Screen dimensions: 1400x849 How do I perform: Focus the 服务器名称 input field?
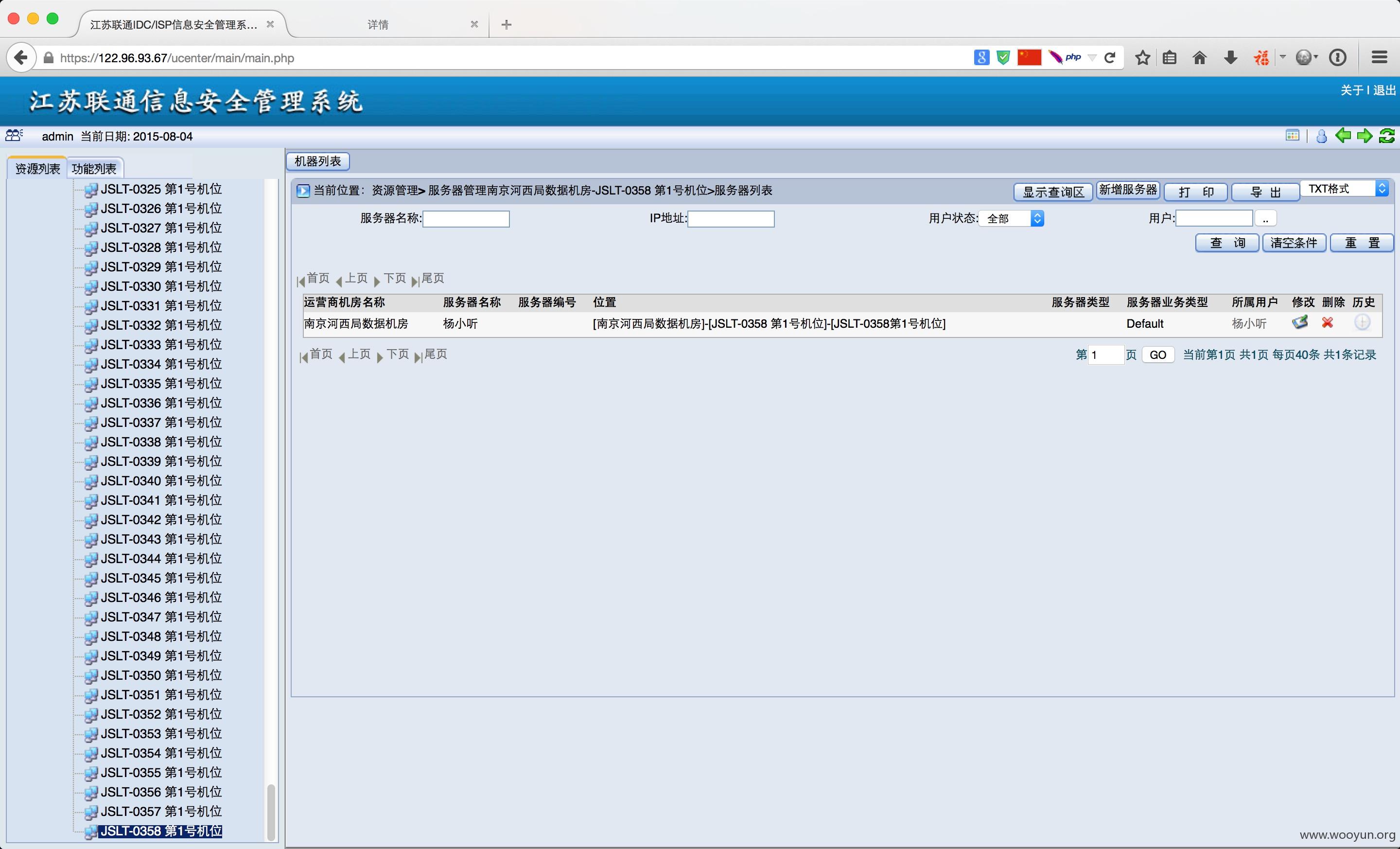(466, 219)
